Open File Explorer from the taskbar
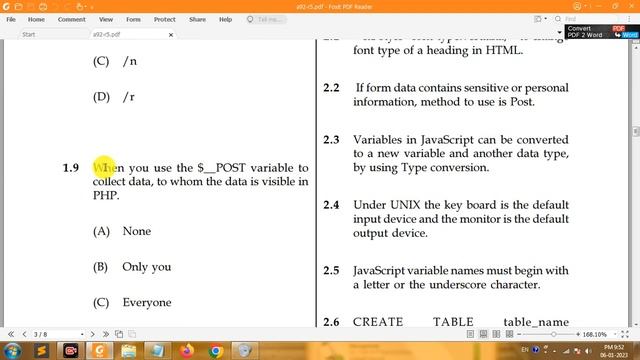The height and width of the screenshot is (360, 640). click(128, 351)
